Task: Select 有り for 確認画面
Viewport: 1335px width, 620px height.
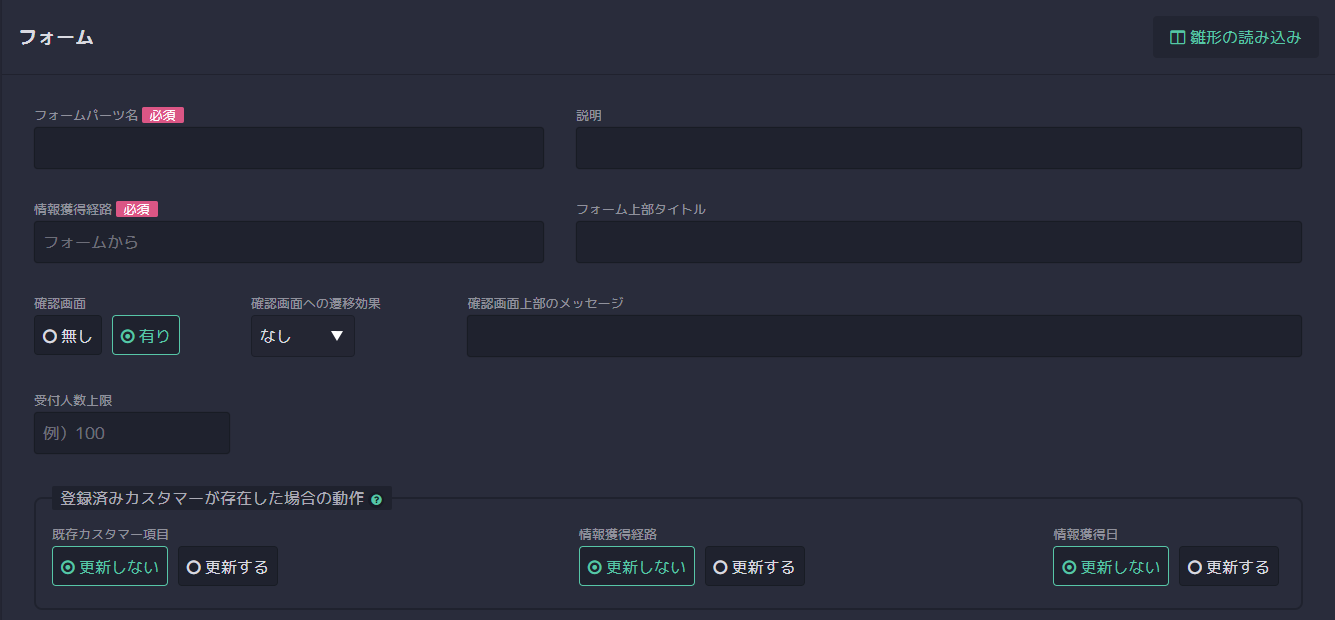Action: tap(145, 335)
